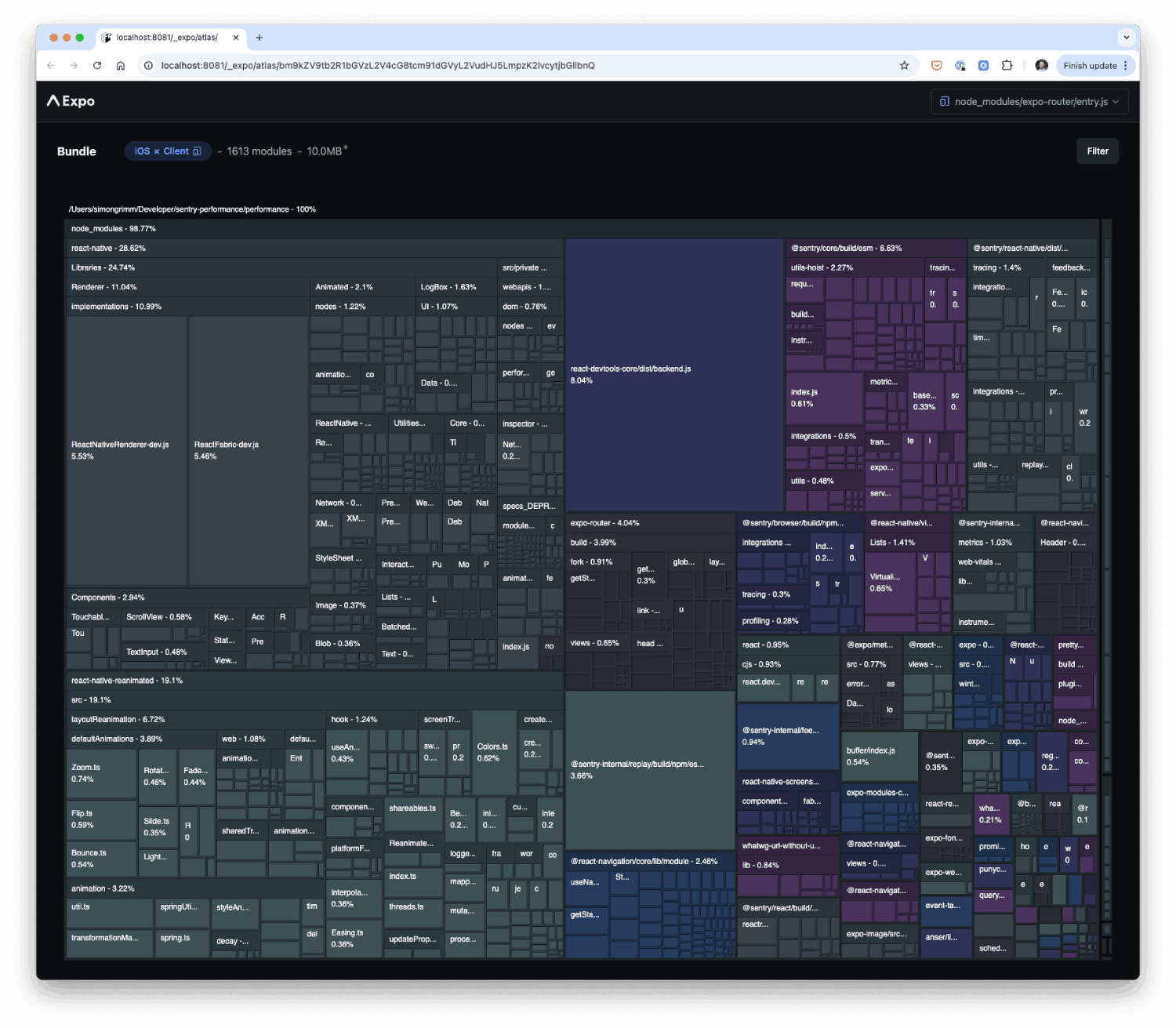Open the defaultAnimations - 3.89% group
The height and width of the screenshot is (1028, 1176).
click(x=141, y=739)
